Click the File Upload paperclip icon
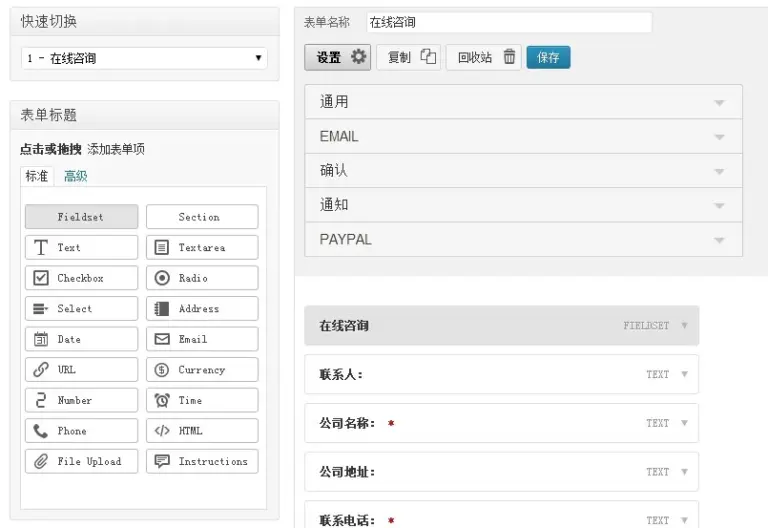 click(x=41, y=461)
